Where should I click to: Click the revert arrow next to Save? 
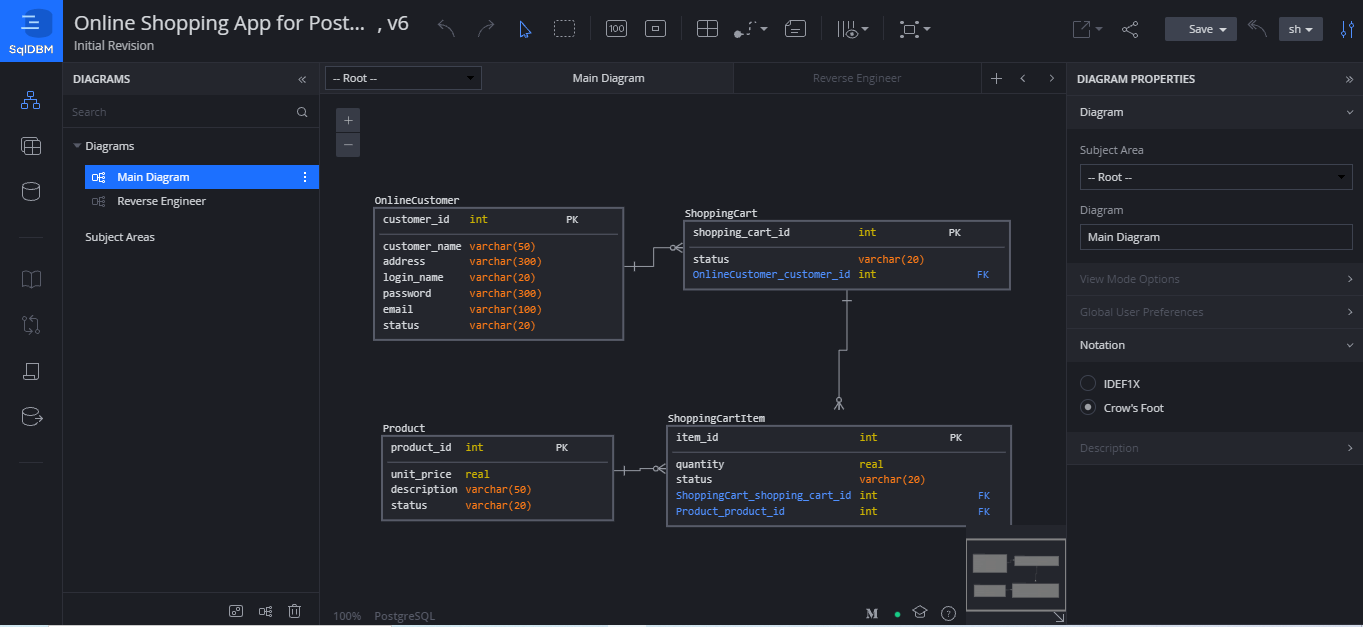1258,29
